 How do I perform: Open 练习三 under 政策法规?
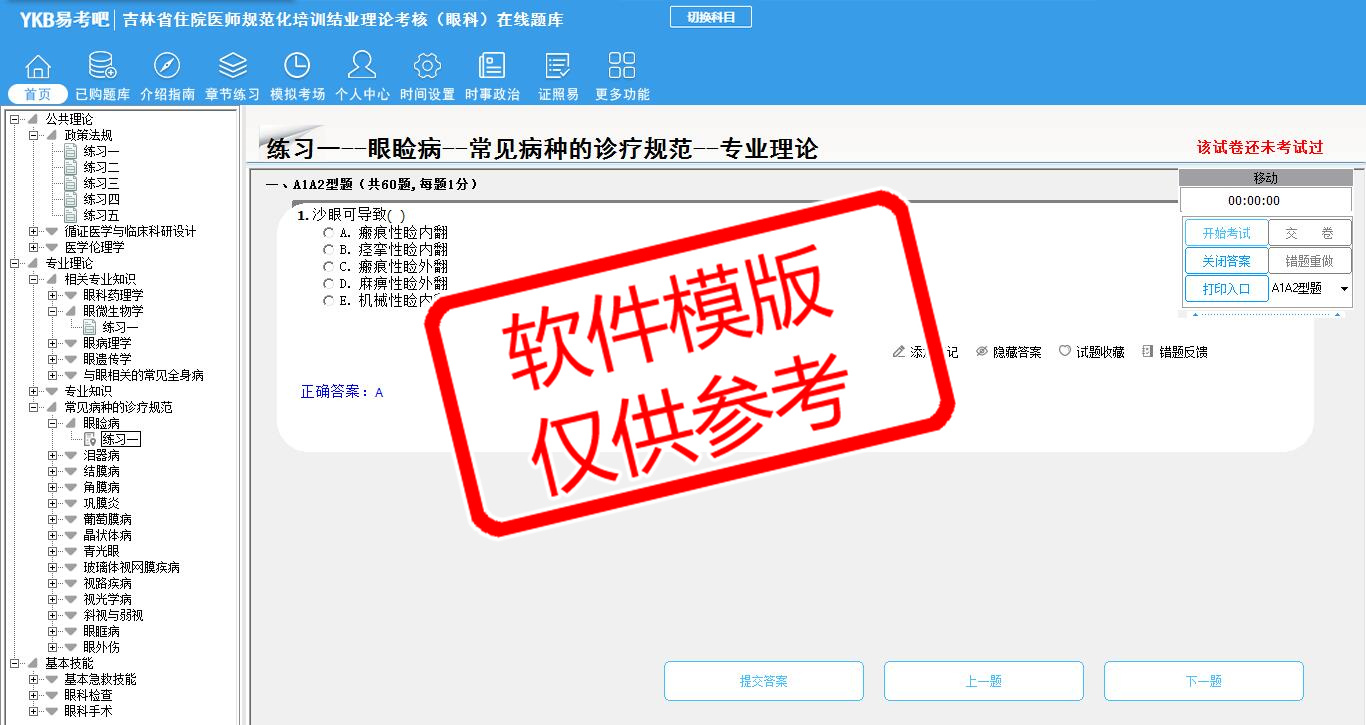coord(100,183)
